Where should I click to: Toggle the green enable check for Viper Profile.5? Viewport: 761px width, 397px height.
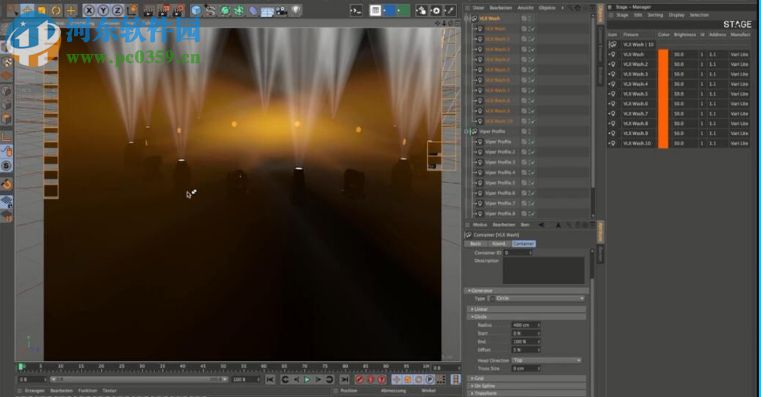pos(532,183)
